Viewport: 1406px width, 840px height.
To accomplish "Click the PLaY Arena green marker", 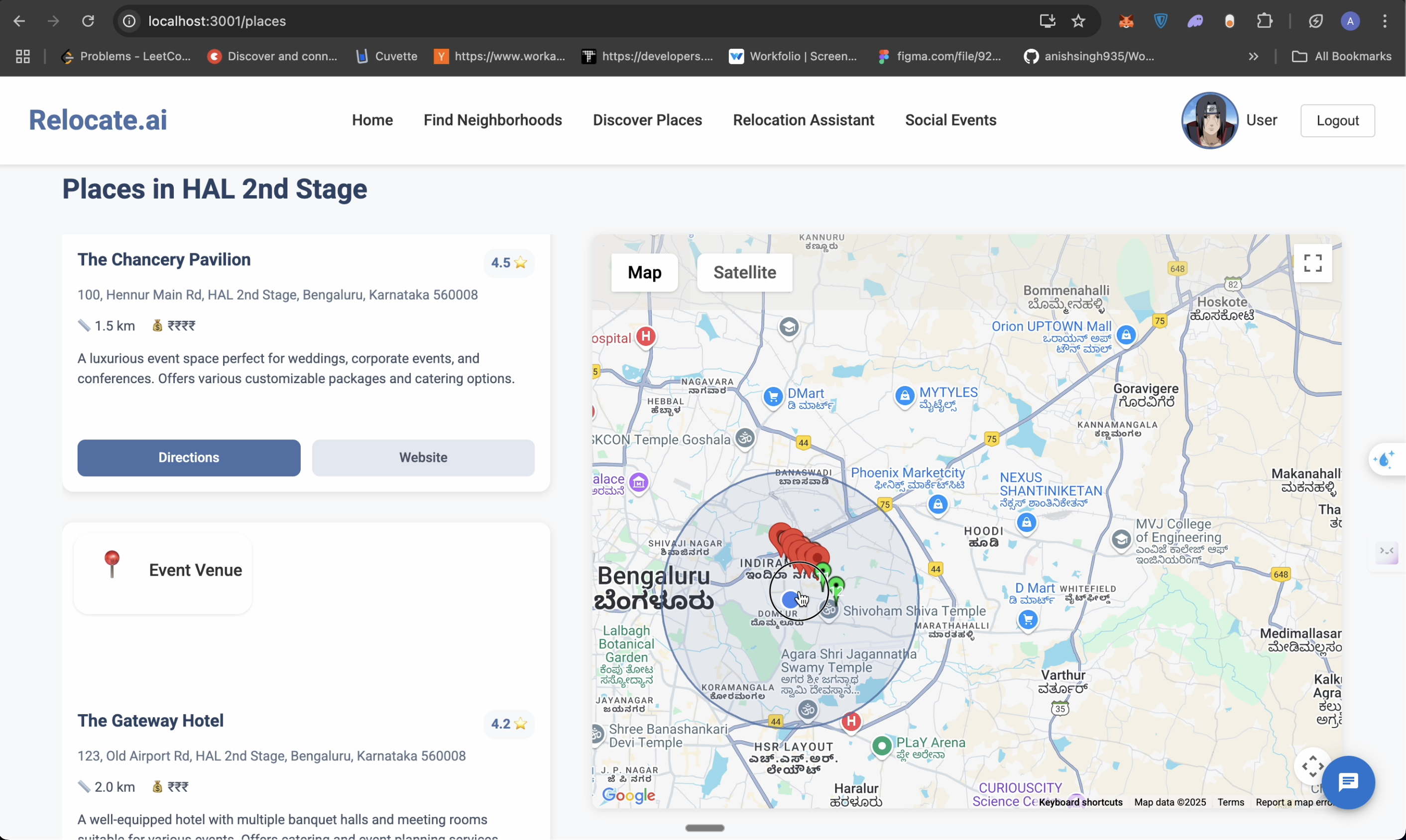I will coord(882,746).
